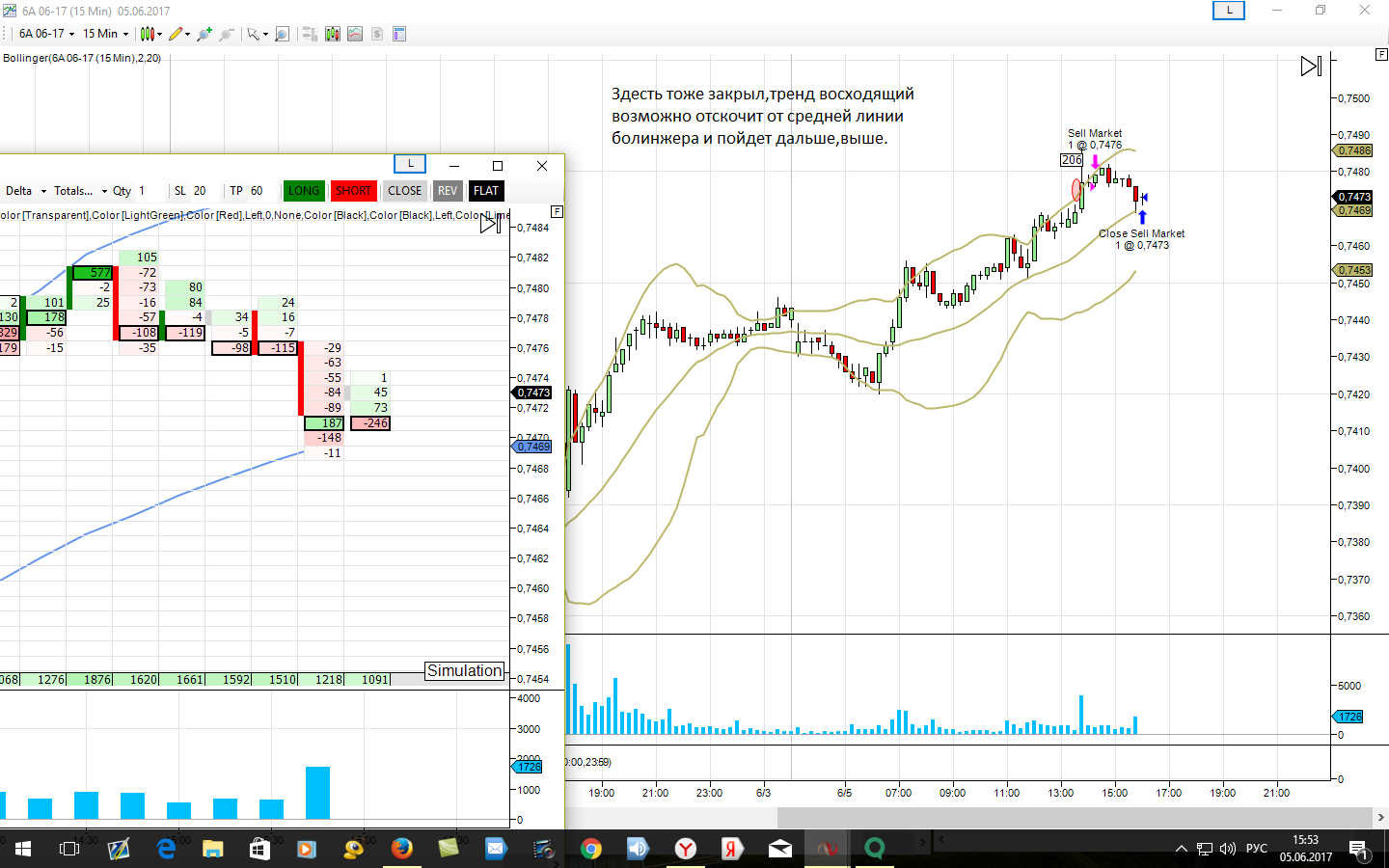
Task: Click the zoom out magnifier icon
Action: pos(227,34)
